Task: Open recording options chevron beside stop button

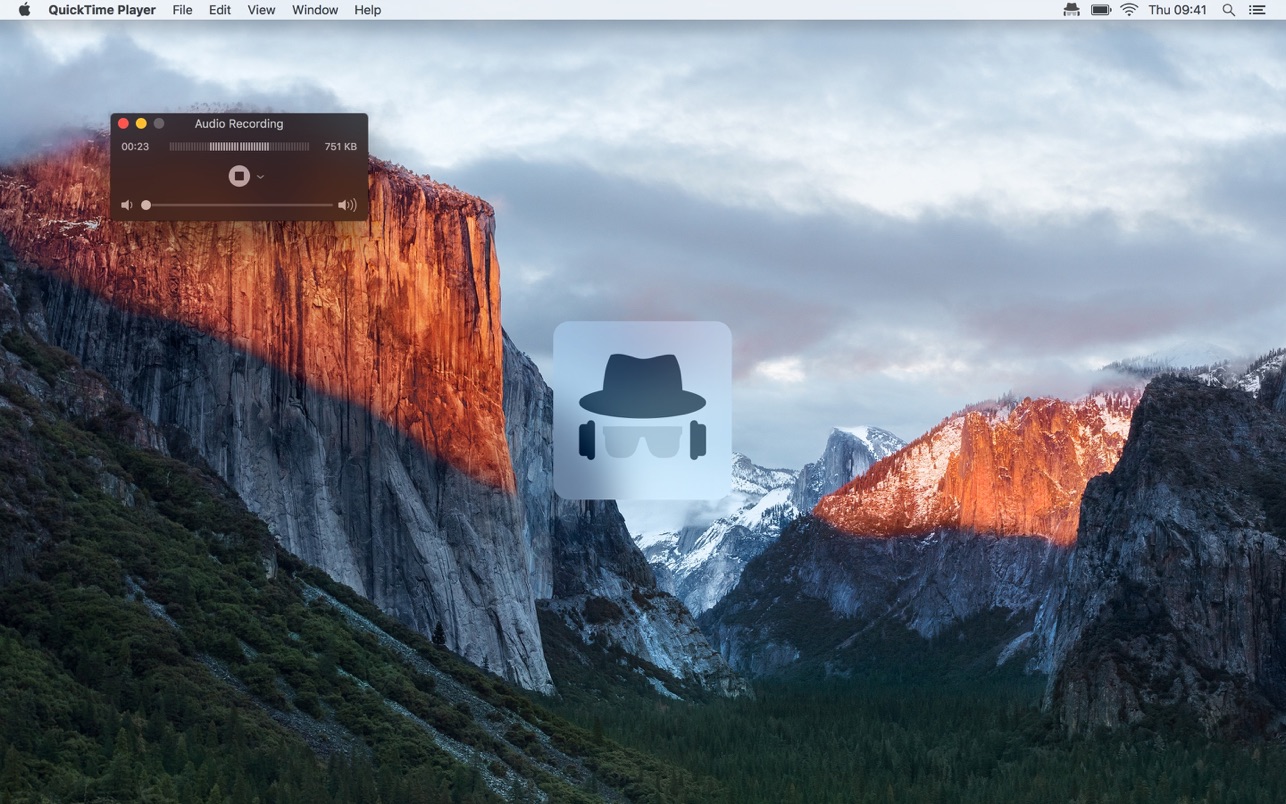Action: coord(260,177)
